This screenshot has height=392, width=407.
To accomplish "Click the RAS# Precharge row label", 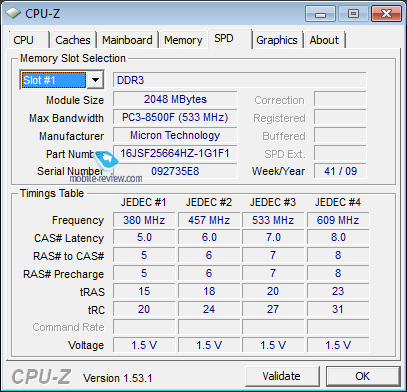I will point(64,274).
